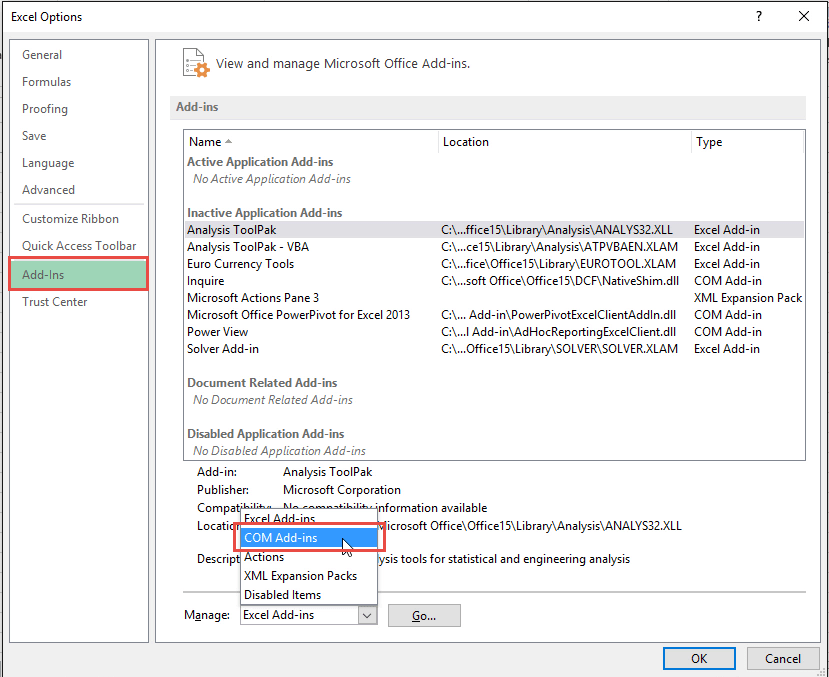Select the Power View add-in
The height and width of the screenshot is (677, 829).
494,331
